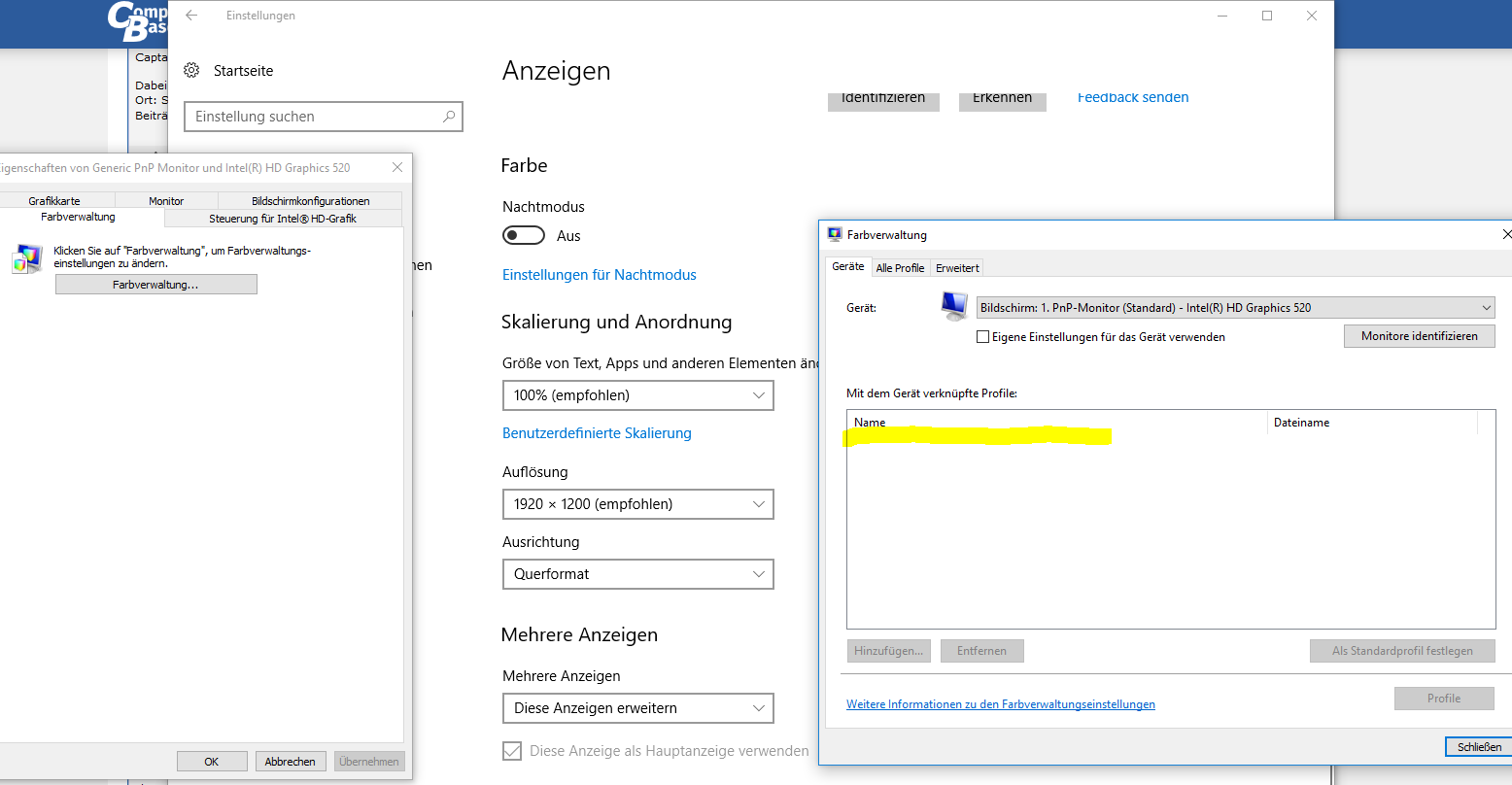Click the Monitore identifizieren button
Viewport: 1512px width, 785px height.
(x=1420, y=336)
